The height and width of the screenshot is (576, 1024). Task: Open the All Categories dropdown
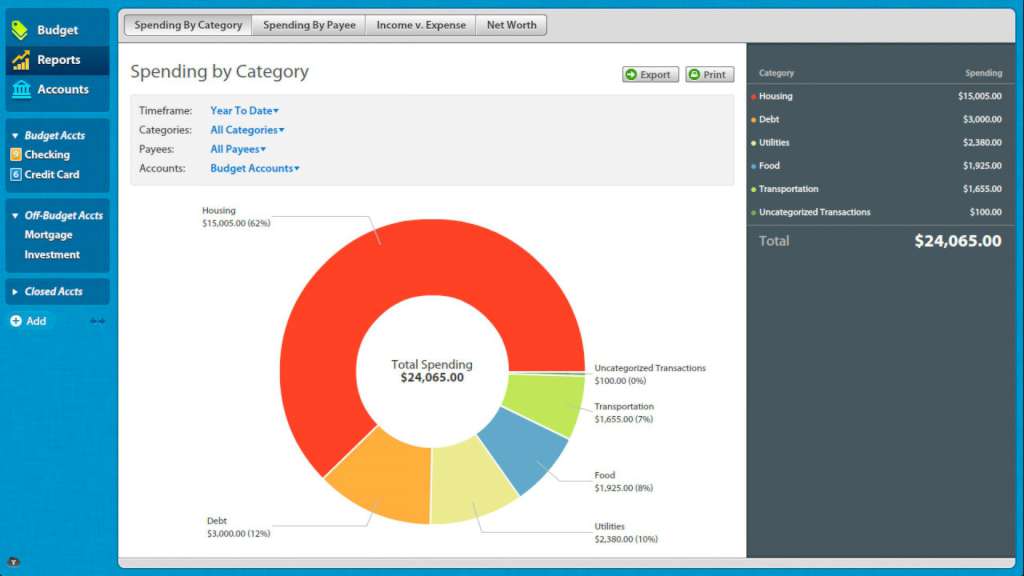coord(246,129)
